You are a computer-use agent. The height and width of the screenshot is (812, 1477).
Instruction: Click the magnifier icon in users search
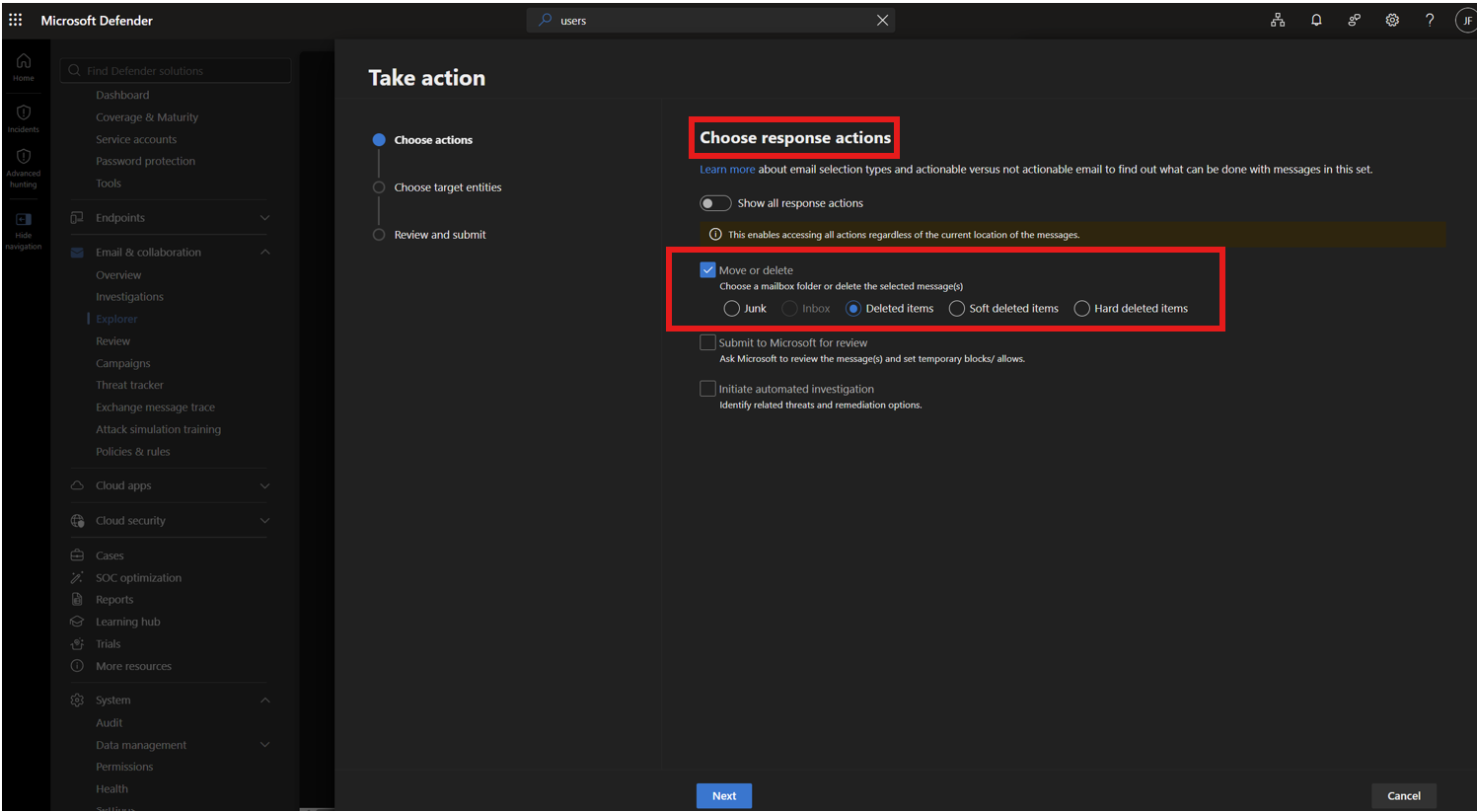click(545, 20)
